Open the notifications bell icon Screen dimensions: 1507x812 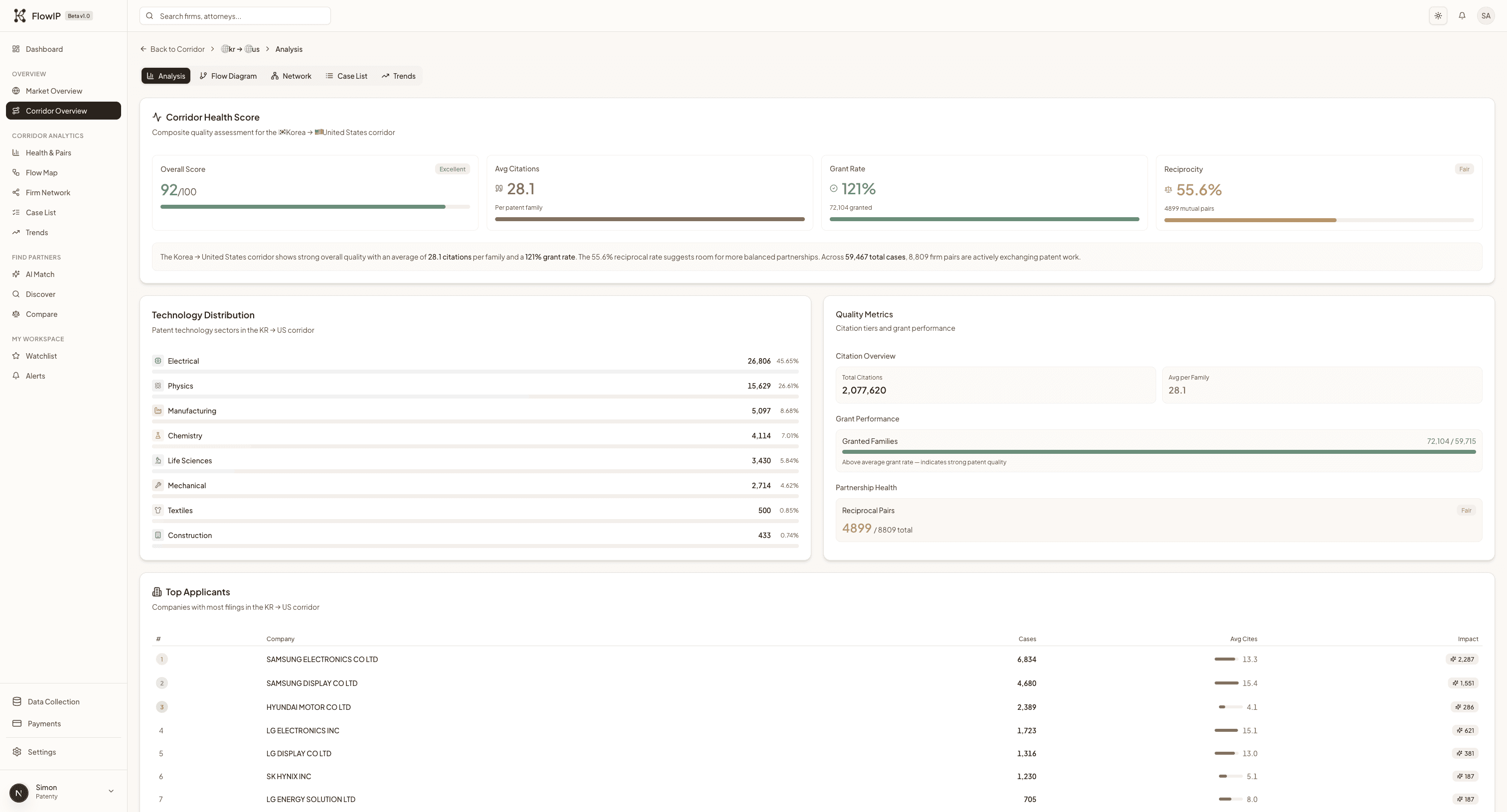[x=1461, y=16]
